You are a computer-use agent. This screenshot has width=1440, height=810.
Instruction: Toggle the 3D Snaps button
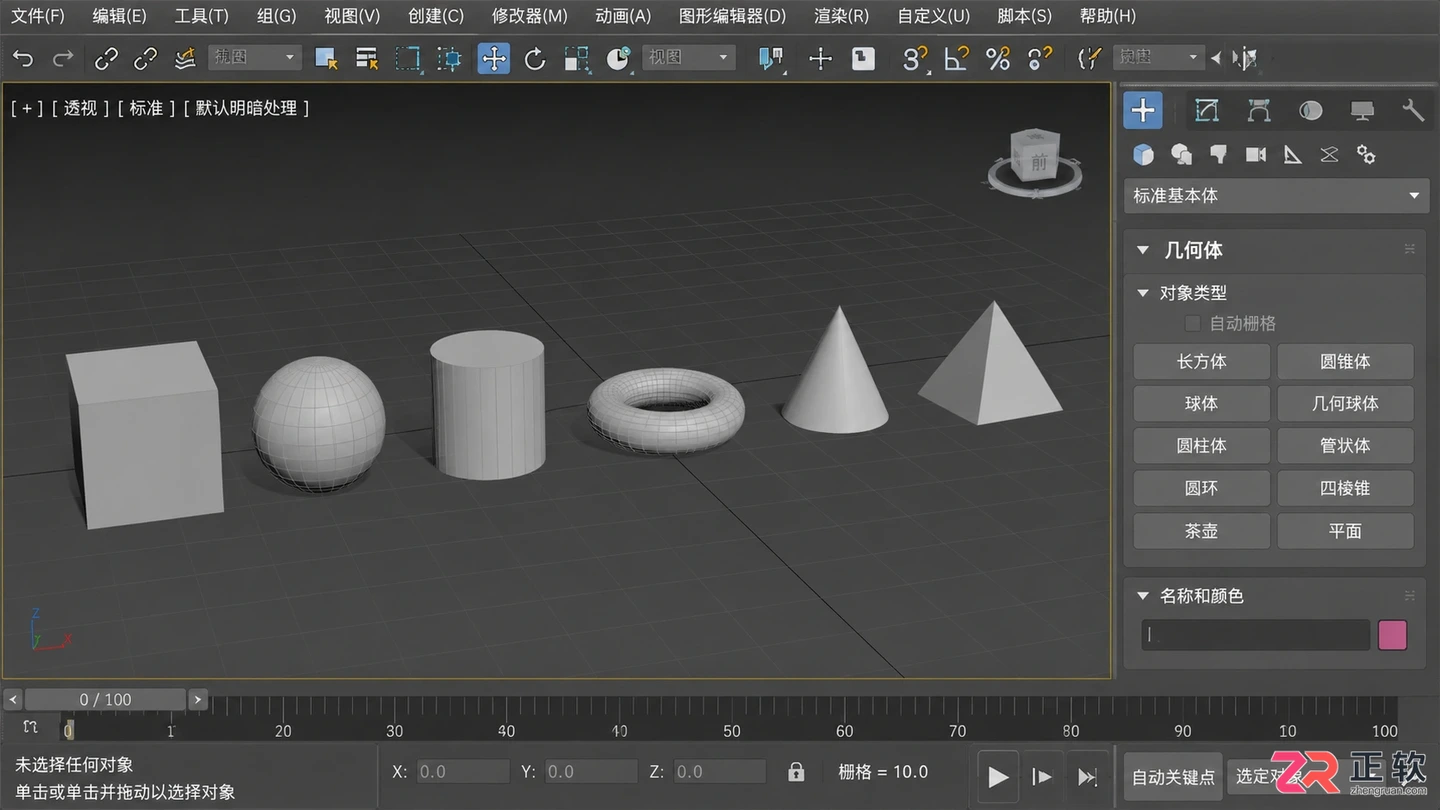[x=914, y=58]
